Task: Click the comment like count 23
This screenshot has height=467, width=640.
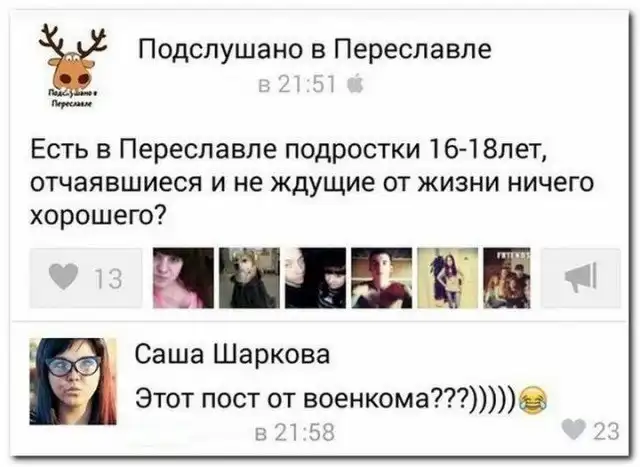Action: tap(606, 431)
